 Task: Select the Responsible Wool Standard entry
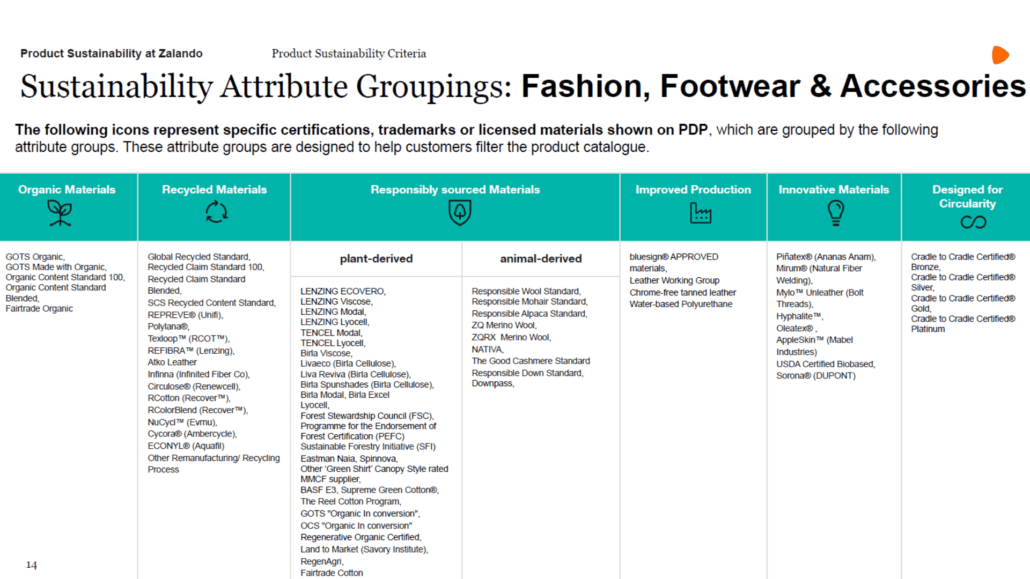point(526,291)
